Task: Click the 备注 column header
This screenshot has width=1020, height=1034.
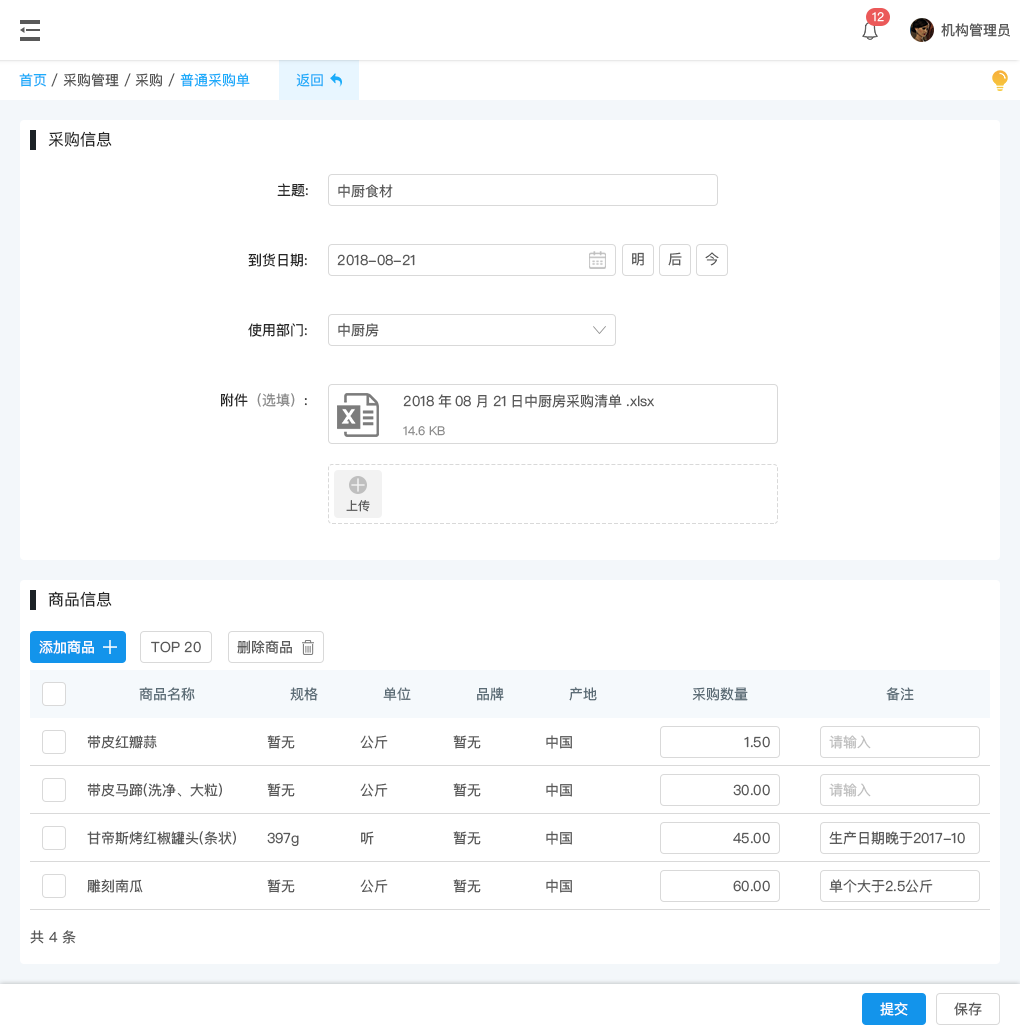Action: tap(900, 694)
